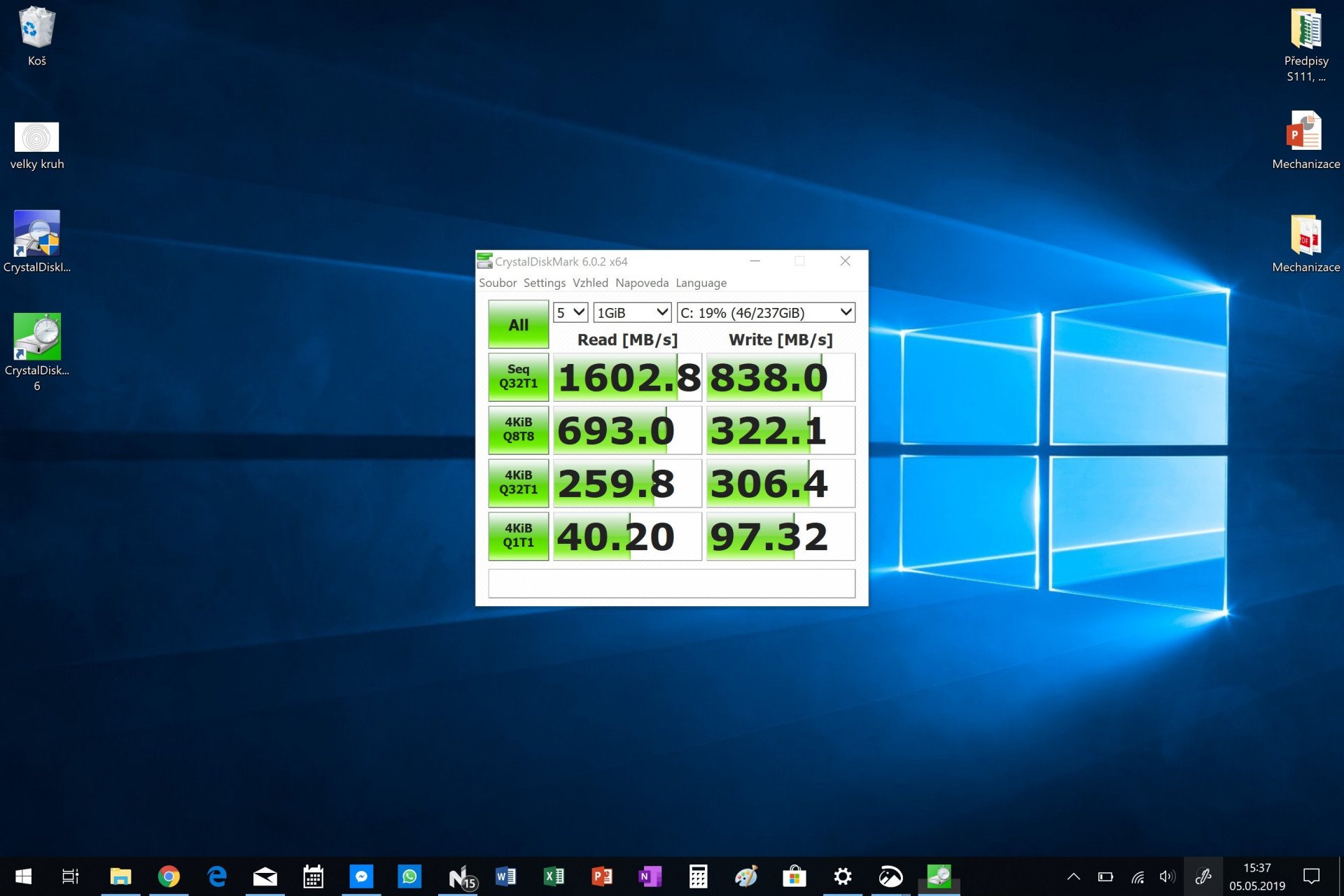
Task: Launch OneNote from the taskbar
Action: pyautogui.click(x=650, y=876)
